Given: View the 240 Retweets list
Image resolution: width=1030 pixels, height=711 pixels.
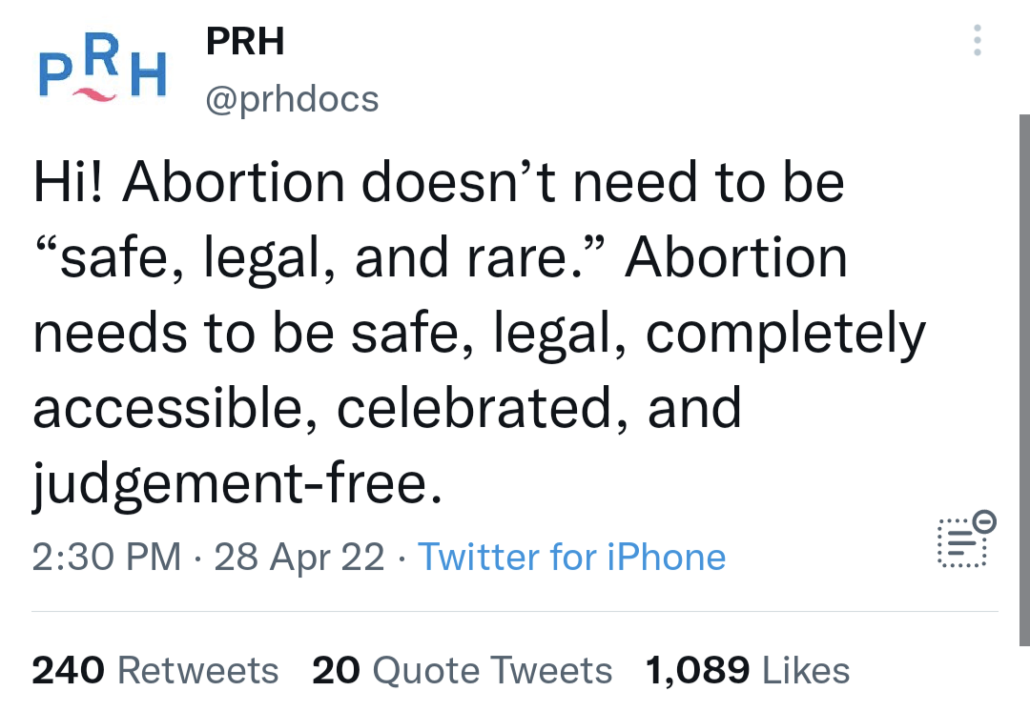Looking at the screenshot, I should (x=155, y=670).
